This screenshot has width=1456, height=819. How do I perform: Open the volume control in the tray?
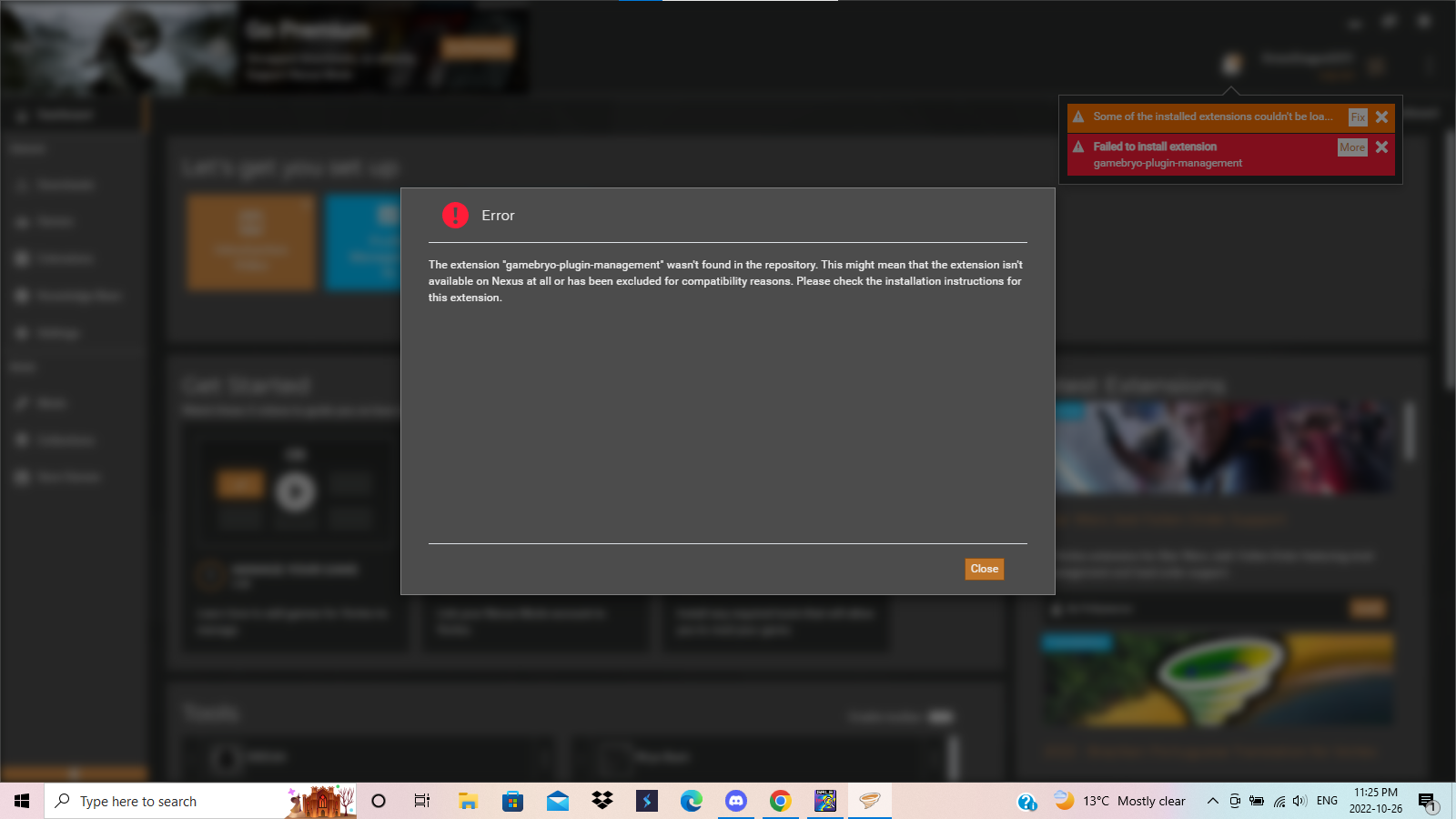pyautogui.click(x=1299, y=801)
